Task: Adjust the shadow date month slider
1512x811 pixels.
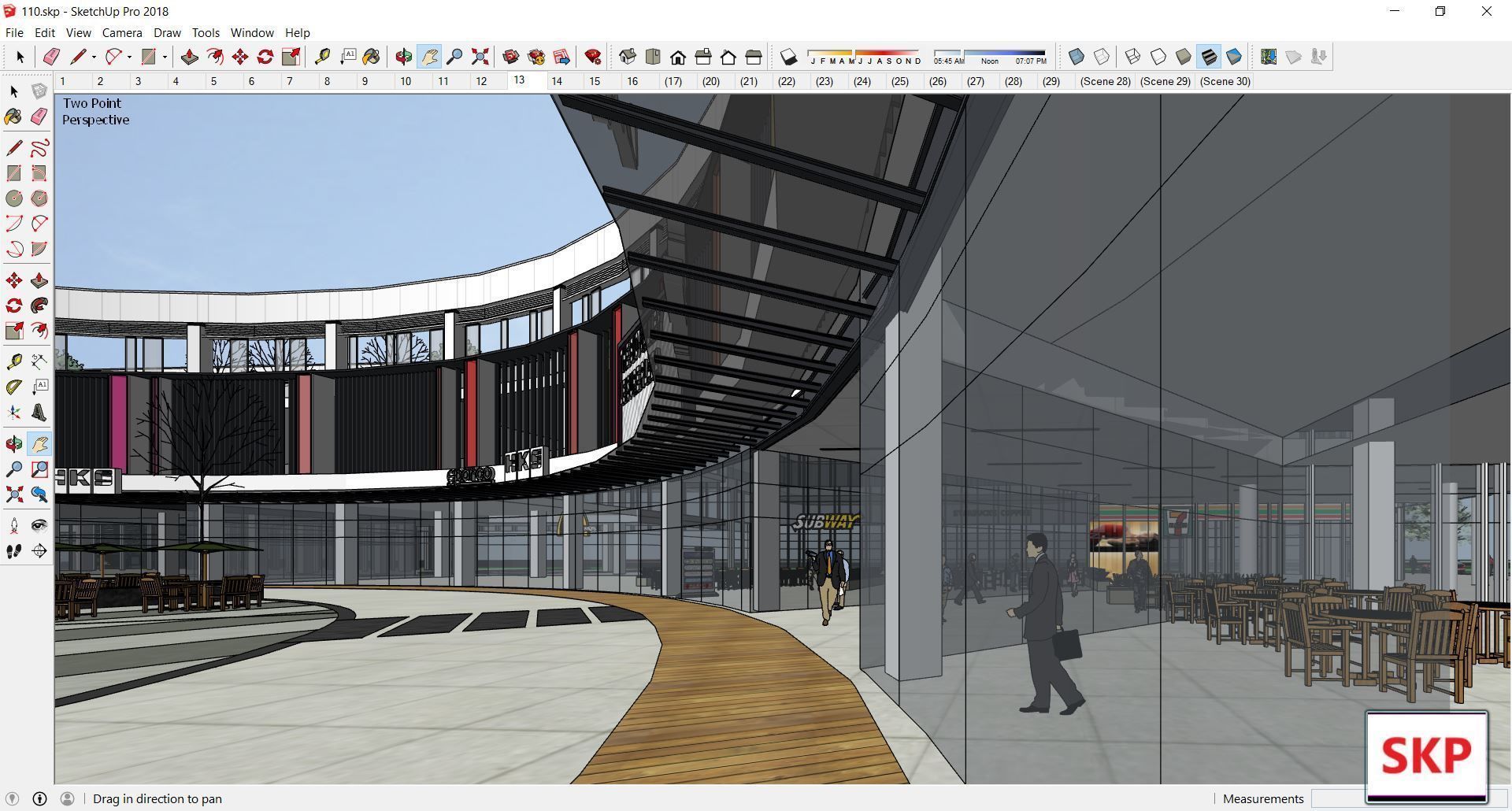Action: click(x=865, y=57)
